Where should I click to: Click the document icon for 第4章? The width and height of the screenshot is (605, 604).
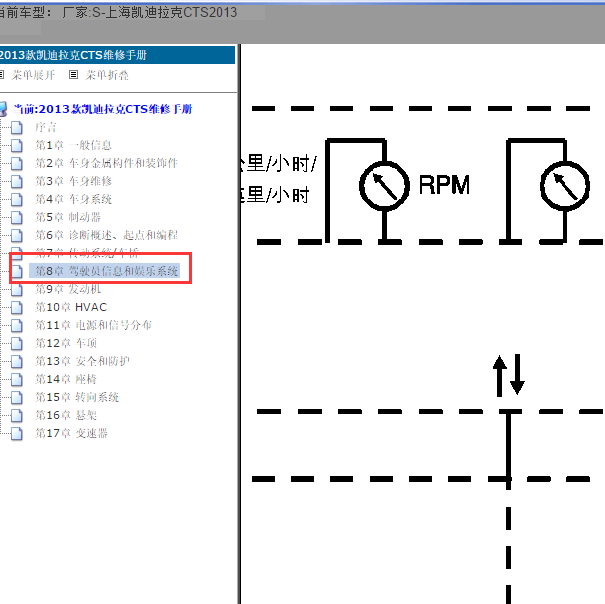click(17, 200)
